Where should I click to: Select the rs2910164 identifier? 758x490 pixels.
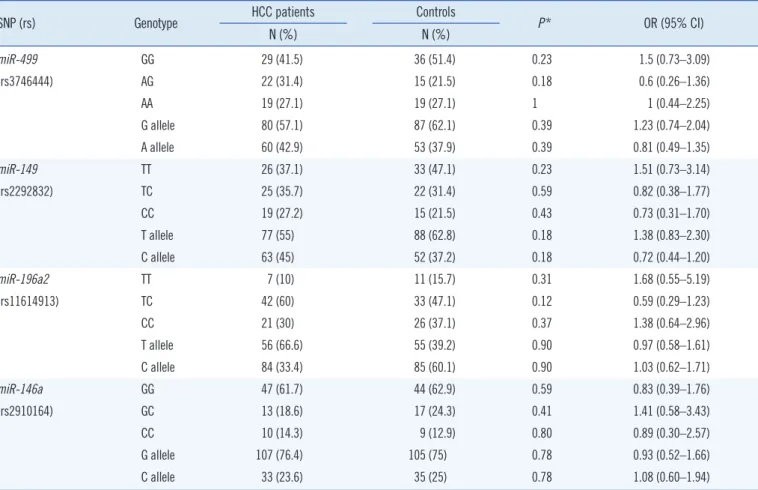coord(26,411)
